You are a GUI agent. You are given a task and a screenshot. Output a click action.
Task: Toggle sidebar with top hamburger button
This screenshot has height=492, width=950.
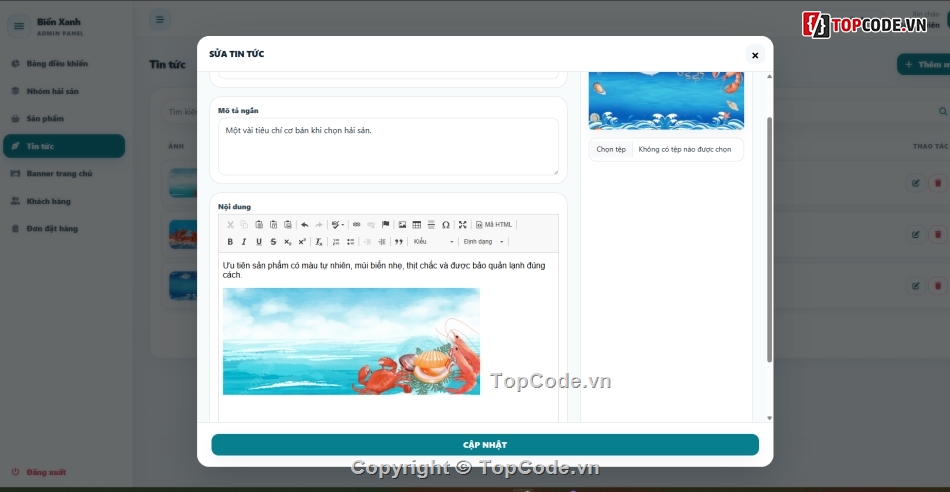click(160, 20)
